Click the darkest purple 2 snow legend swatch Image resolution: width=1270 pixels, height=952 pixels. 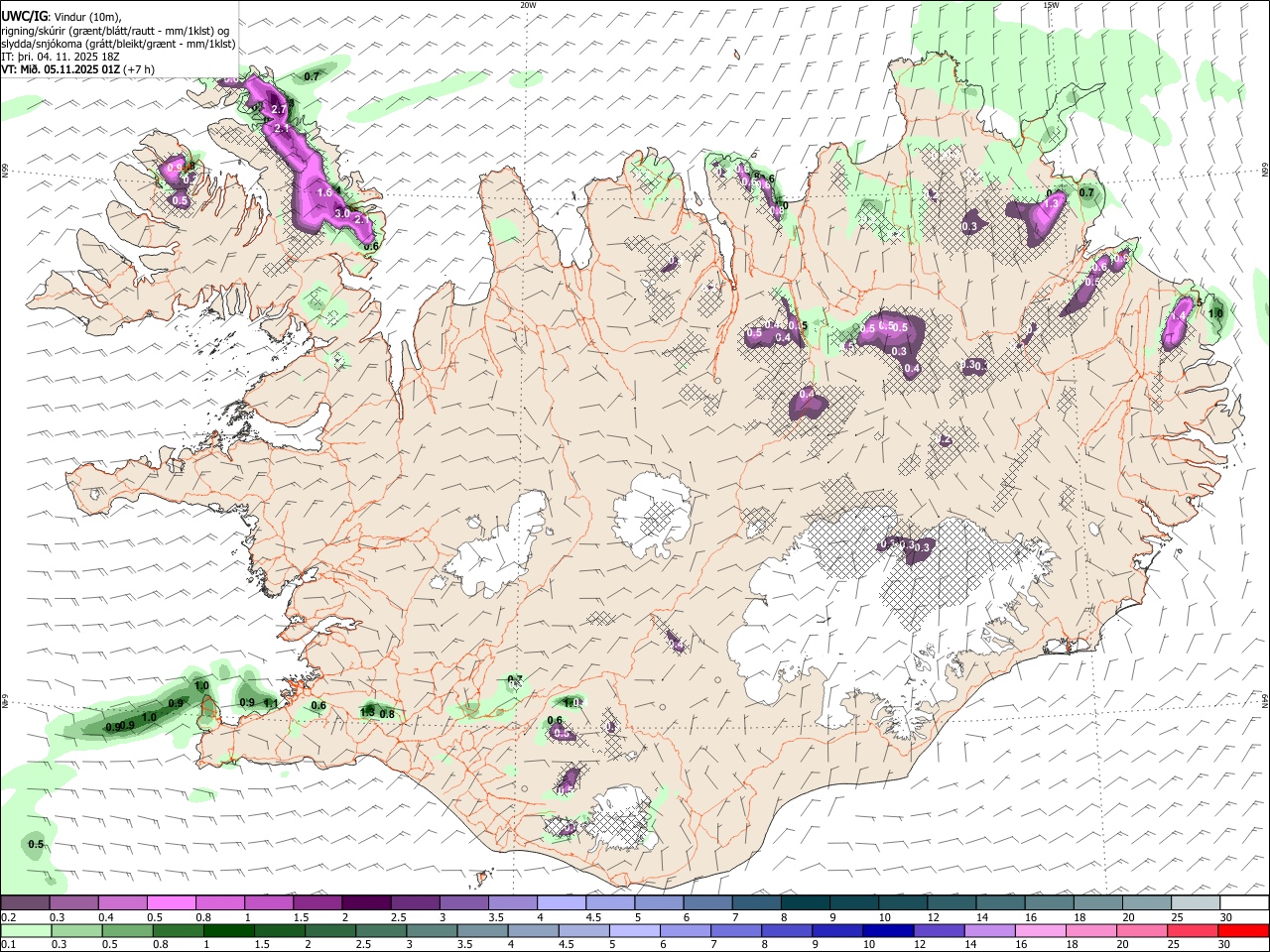tap(366, 902)
